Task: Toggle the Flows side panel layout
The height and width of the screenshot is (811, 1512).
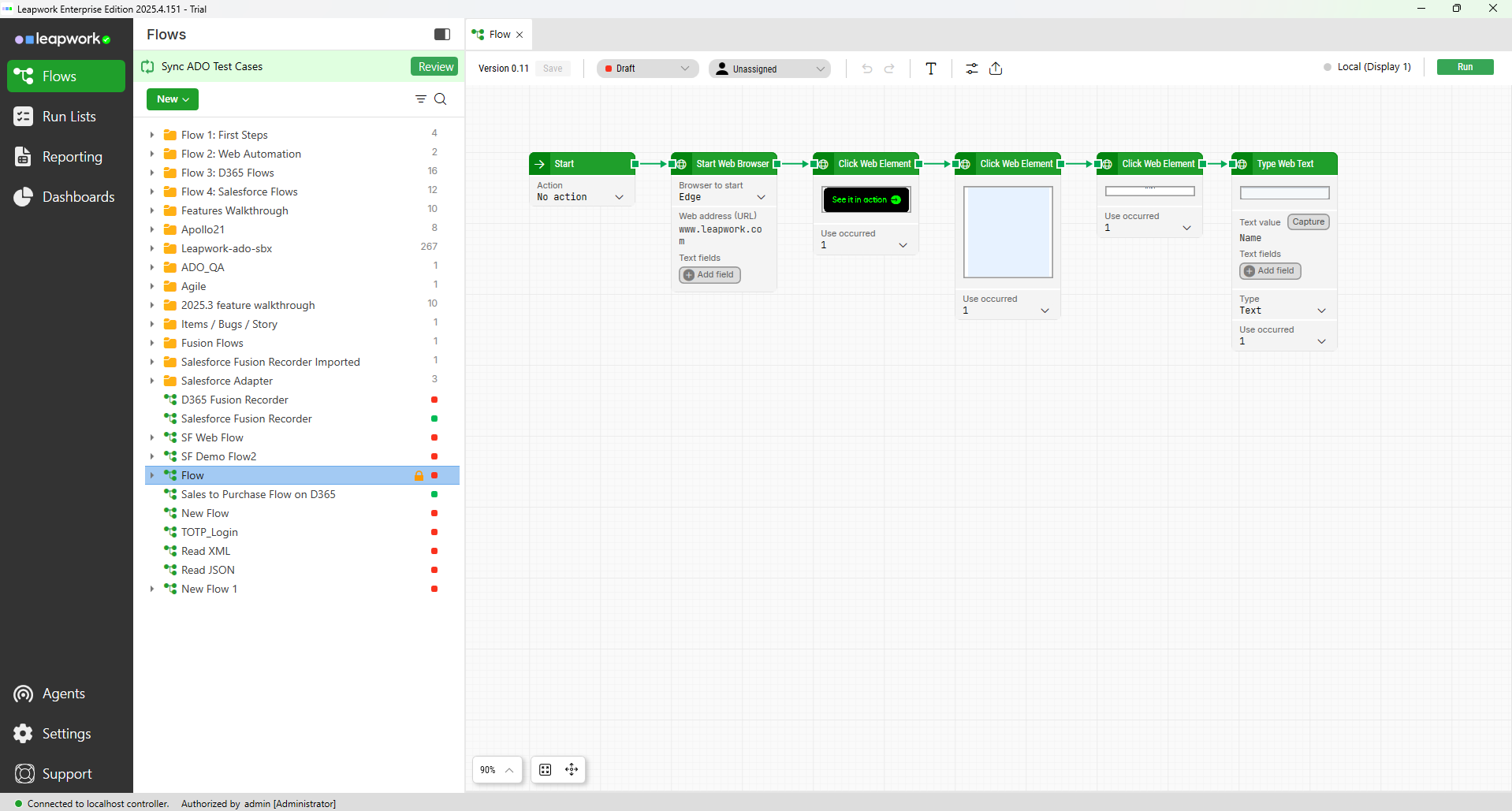Action: (x=442, y=35)
